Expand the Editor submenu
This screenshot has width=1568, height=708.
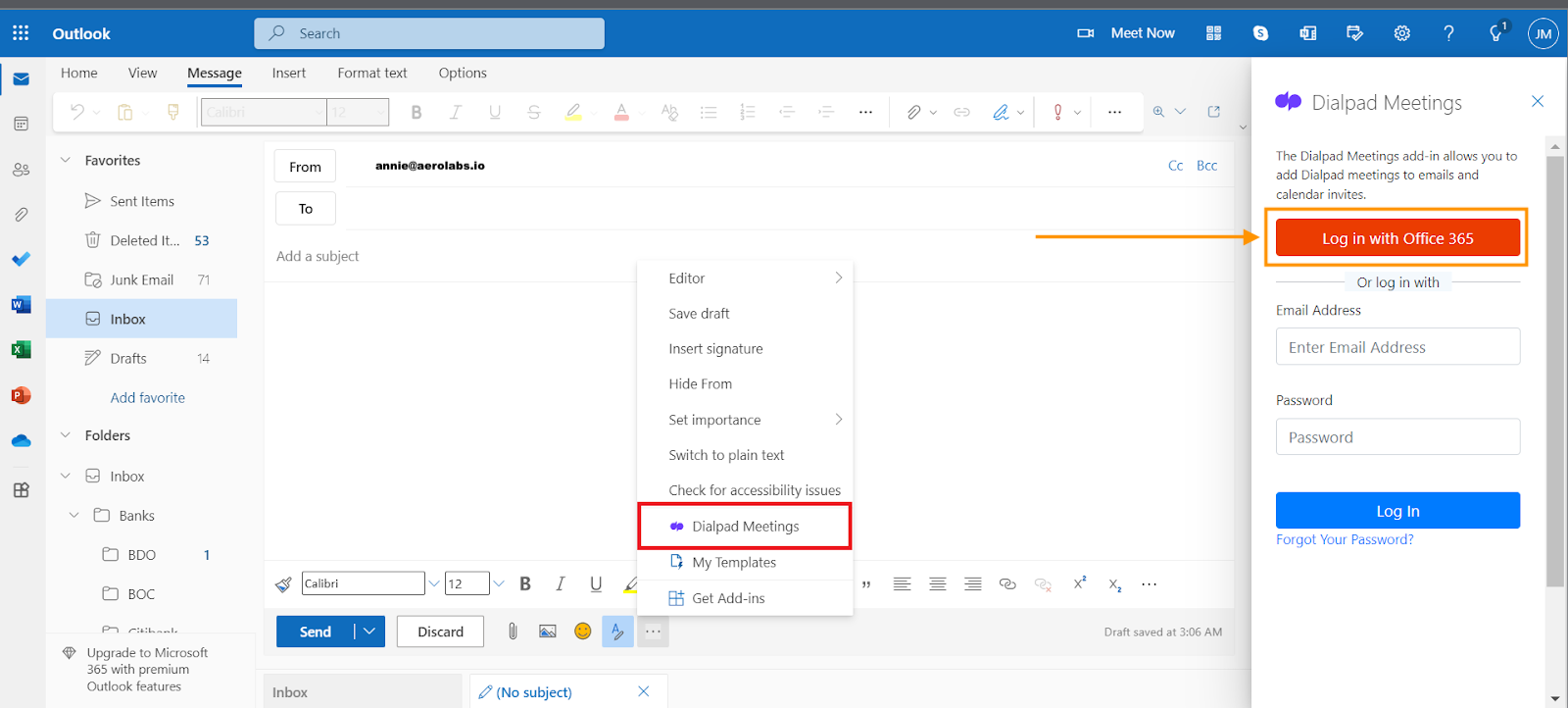click(746, 278)
